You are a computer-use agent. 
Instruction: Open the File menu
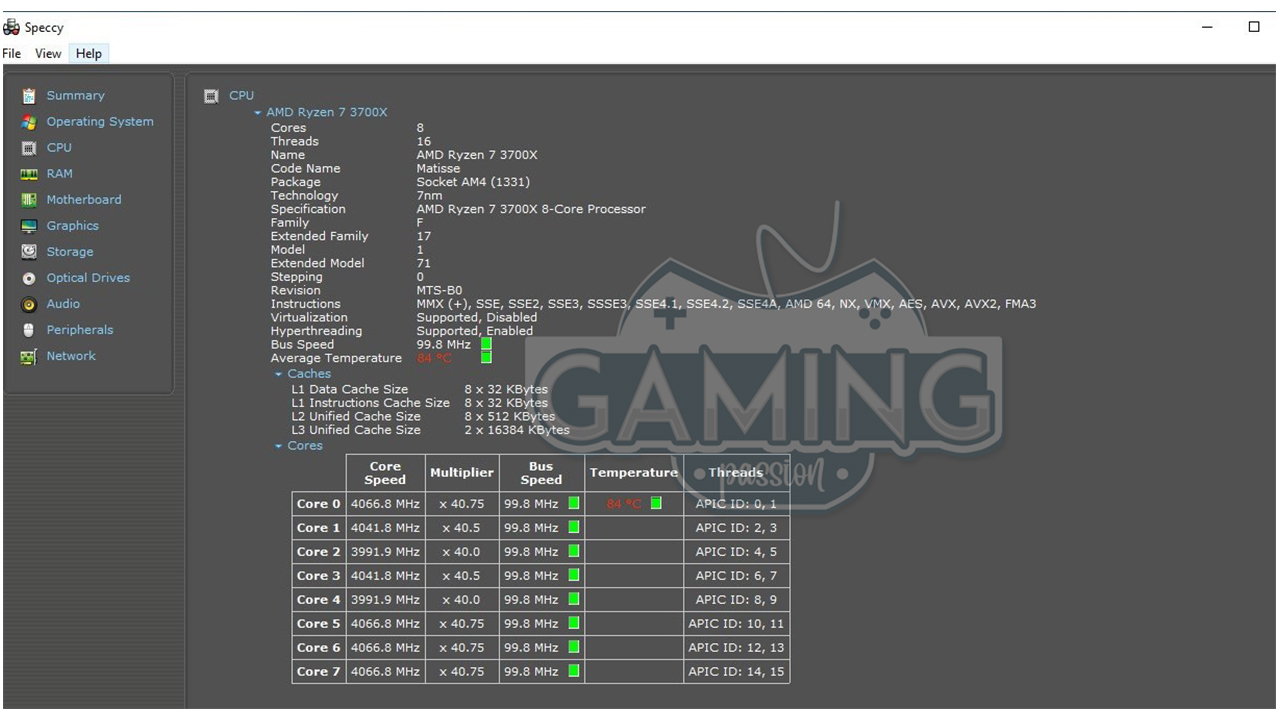tap(12, 54)
